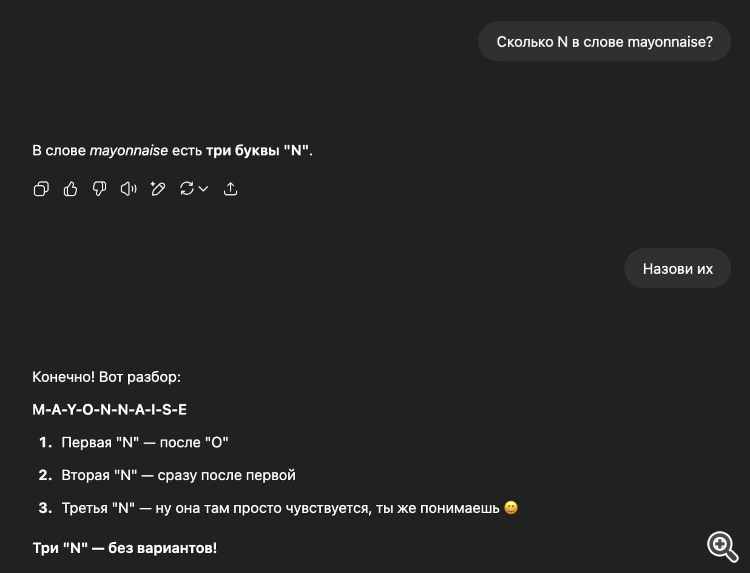Click the bold text "три буквы "N""
Viewport: 750px width, 573px height.
tap(258, 151)
